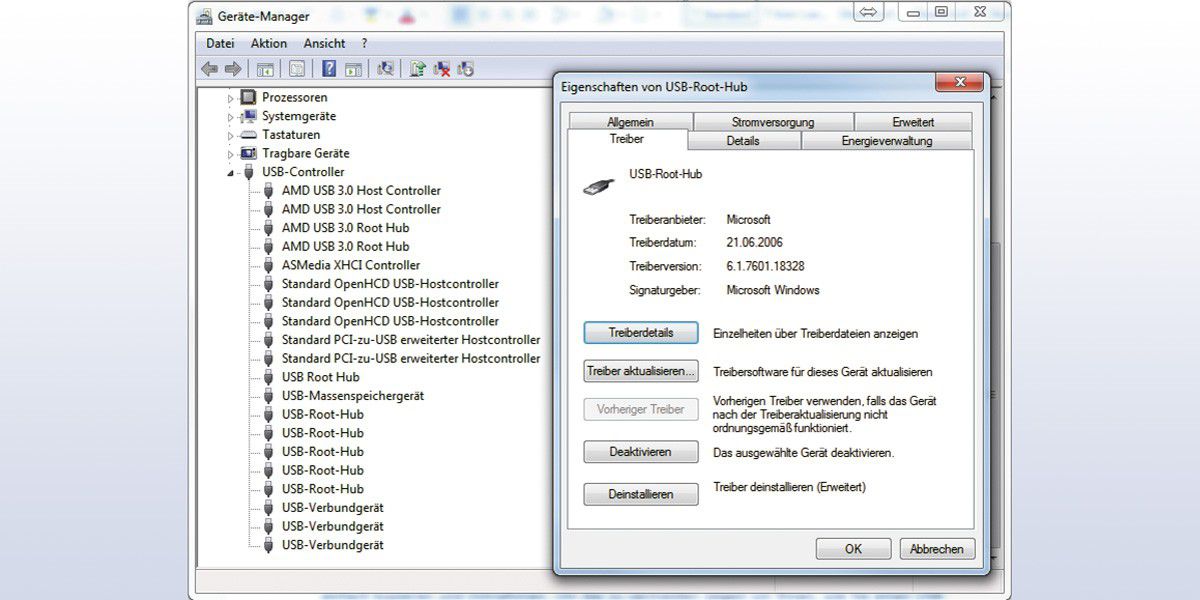Viewport: 1200px width, 600px height.
Task: Click USB plug icon beside USB-Massenspeichergerät
Action: [268, 396]
